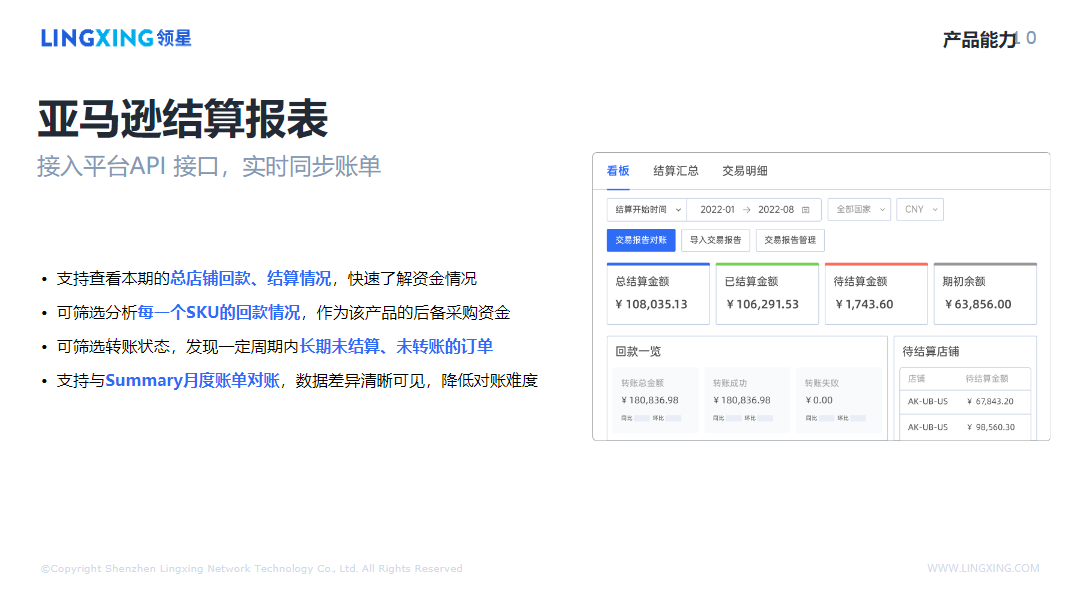Screen dimensions: 1086x599
Task: Click the 亚马逊结算报表 slide title
Action: coord(183,119)
